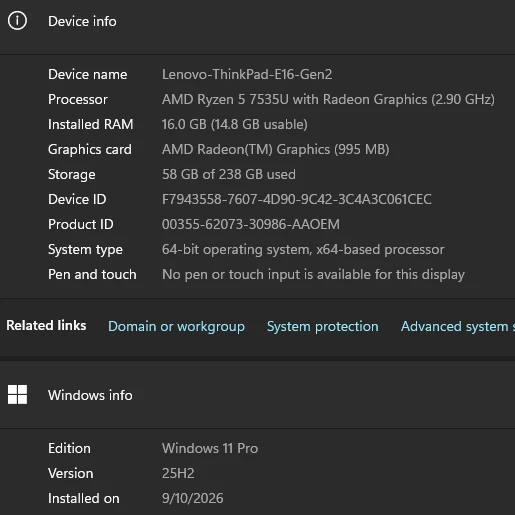Viewport: 515px width, 515px height.
Task: Select Device ID value F7943558-7607-4D90
Action: (297, 199)
